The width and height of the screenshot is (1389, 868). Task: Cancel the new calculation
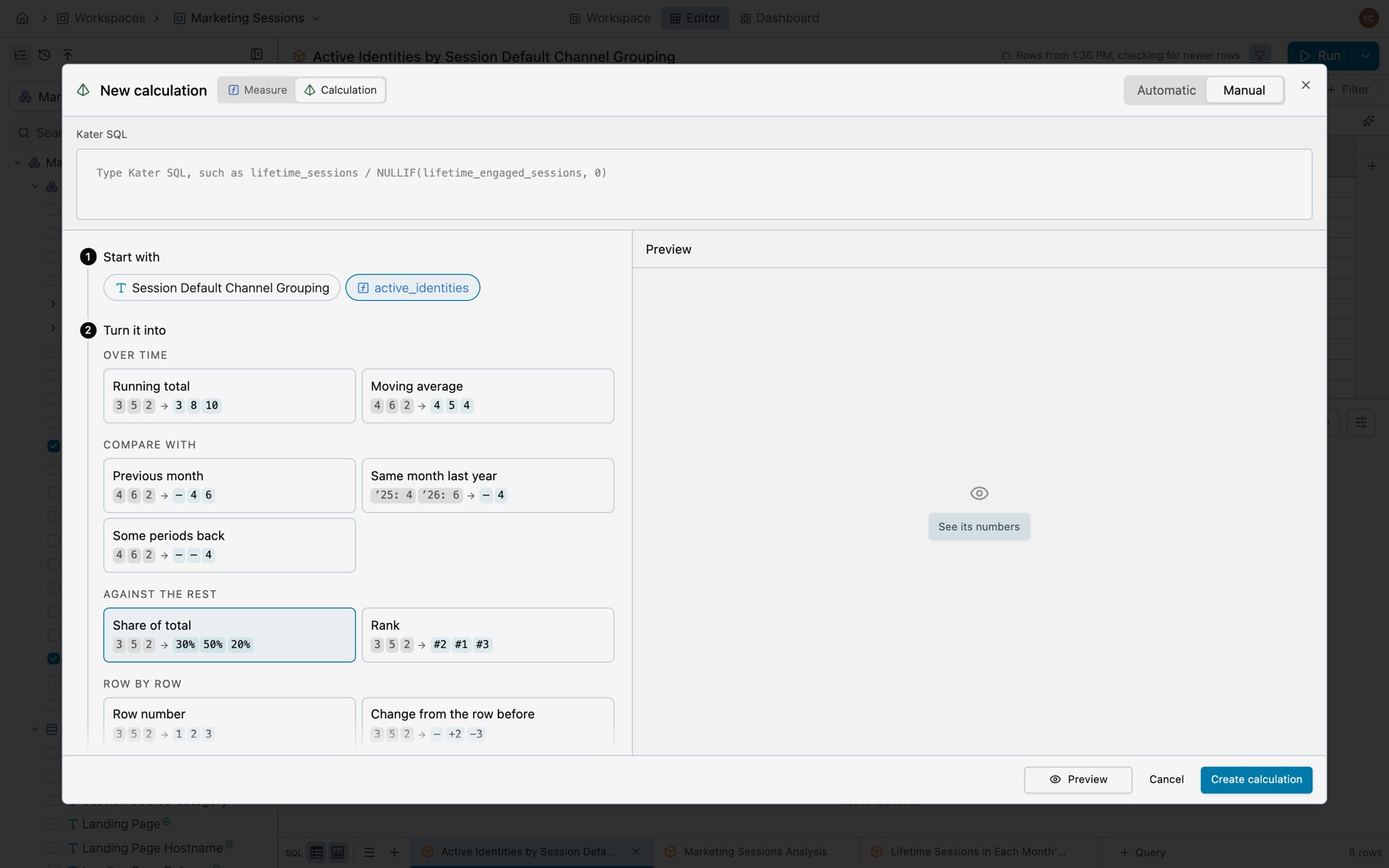coord(1166,780)
